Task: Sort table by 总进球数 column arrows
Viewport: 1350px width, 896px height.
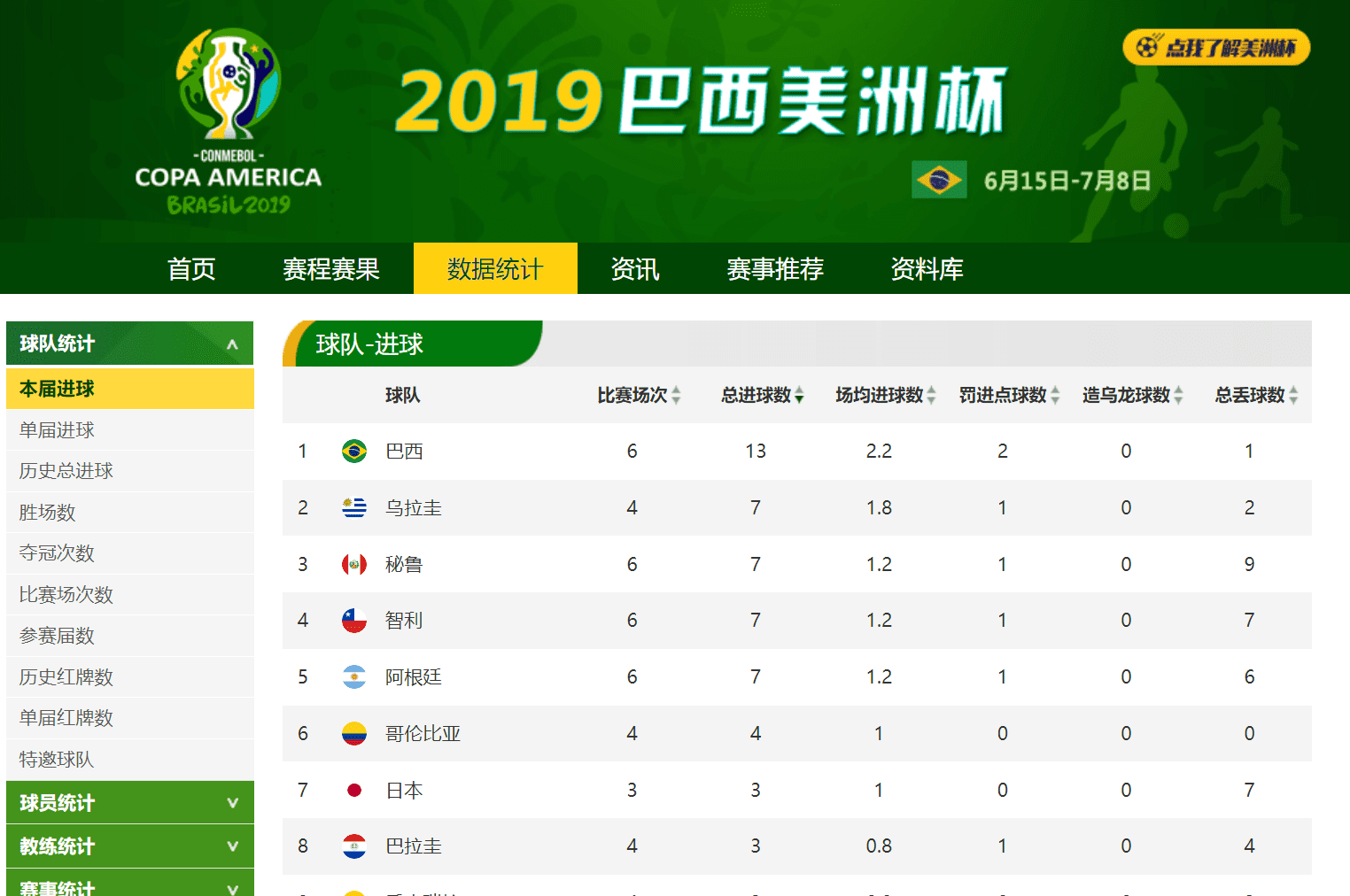Action: [799, 395]
